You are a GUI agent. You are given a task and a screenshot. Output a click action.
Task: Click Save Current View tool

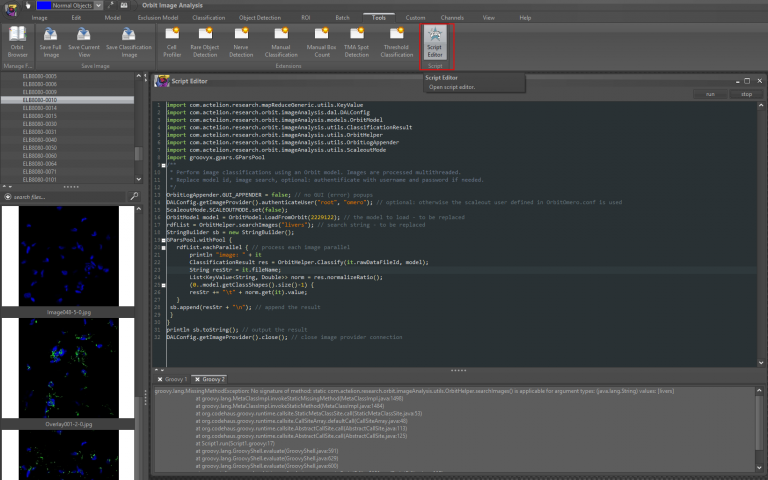point(84,42)
